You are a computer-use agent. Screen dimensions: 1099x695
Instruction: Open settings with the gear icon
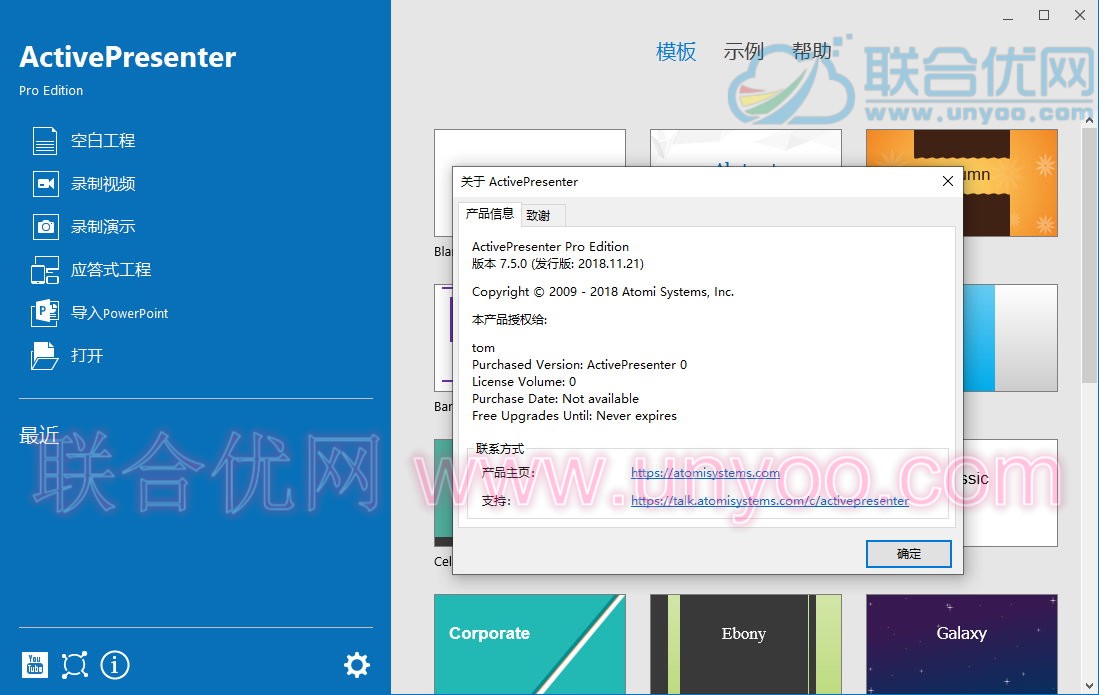pyautogui.click(x=357, y=665)
